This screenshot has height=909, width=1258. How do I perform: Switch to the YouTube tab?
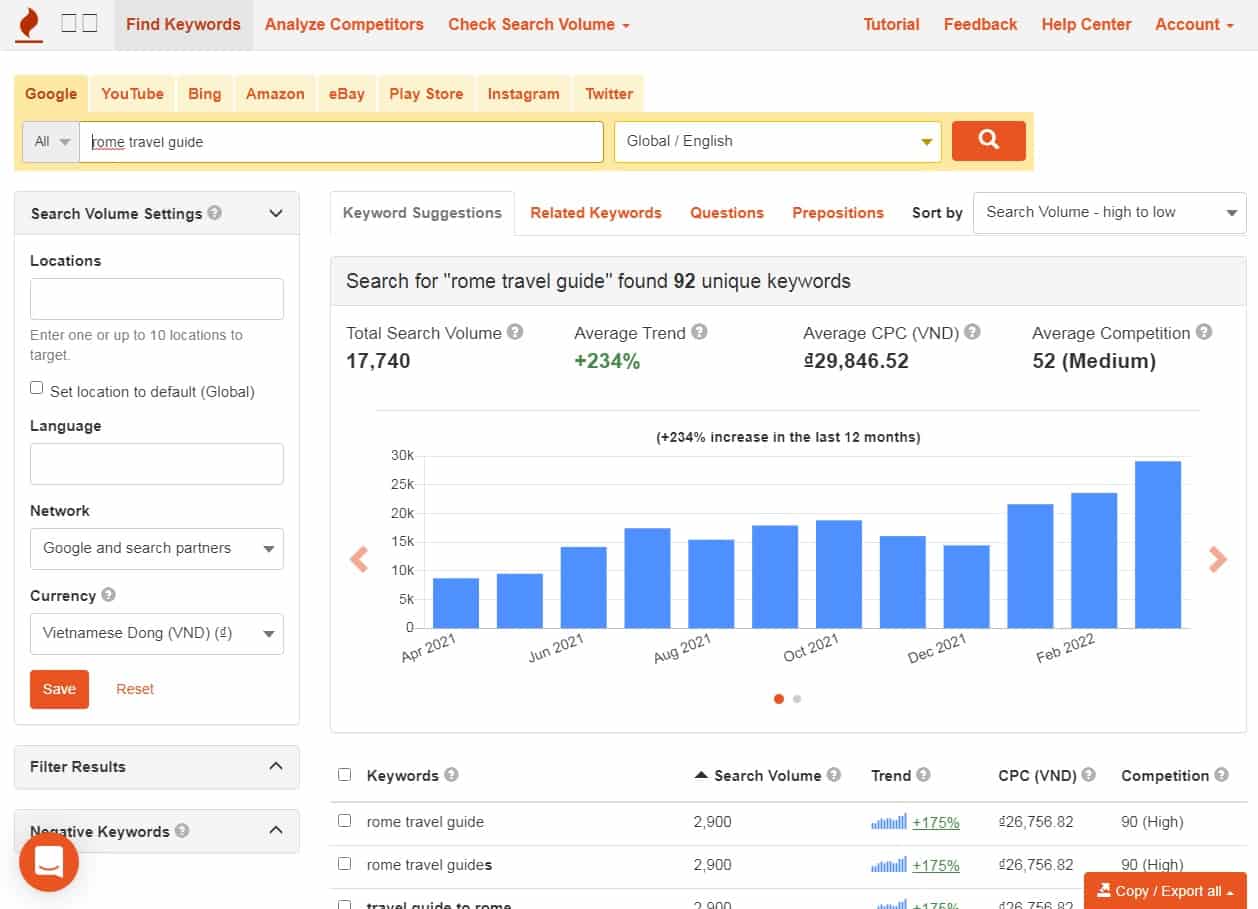tap(132, 93)
